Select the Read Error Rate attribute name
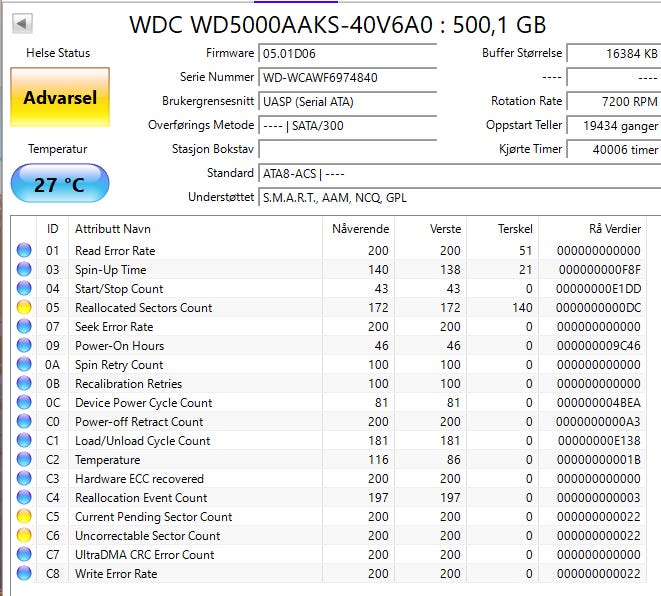 point(115,251)
